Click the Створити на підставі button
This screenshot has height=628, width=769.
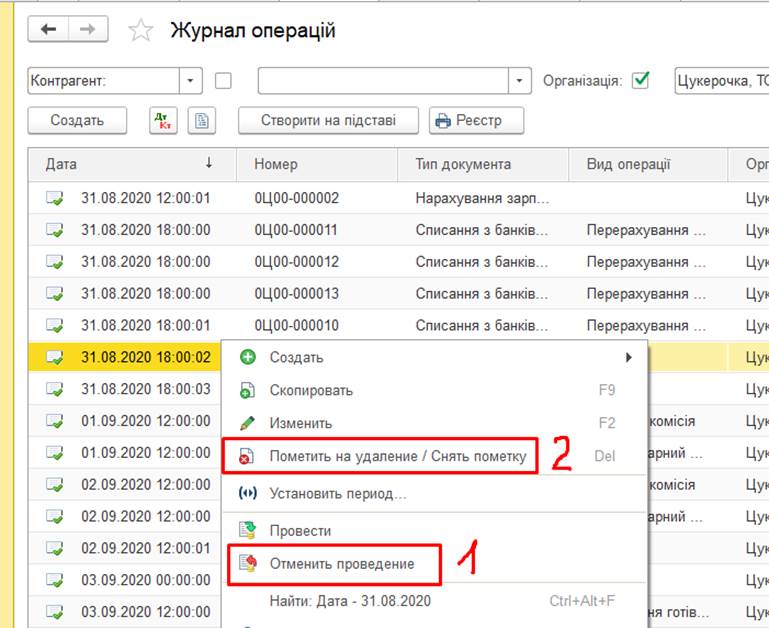[328, 121]
